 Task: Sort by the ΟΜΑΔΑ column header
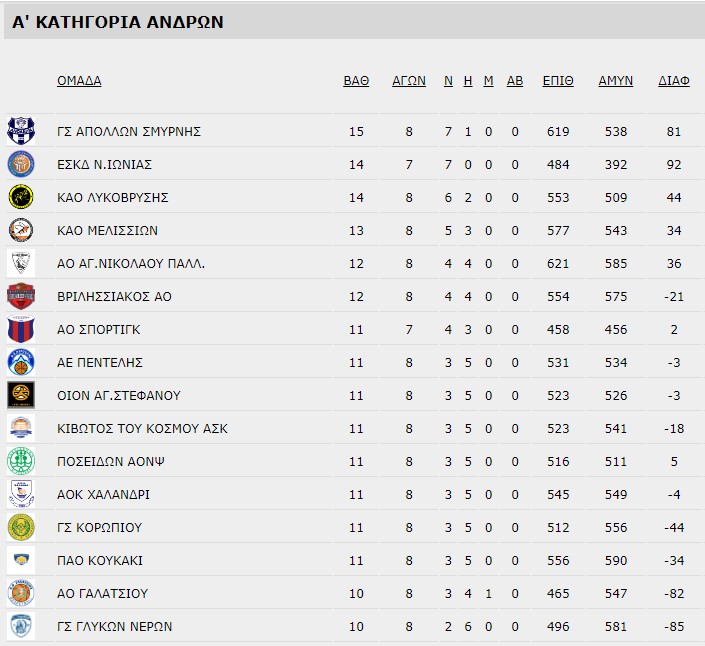click(79, 81)
